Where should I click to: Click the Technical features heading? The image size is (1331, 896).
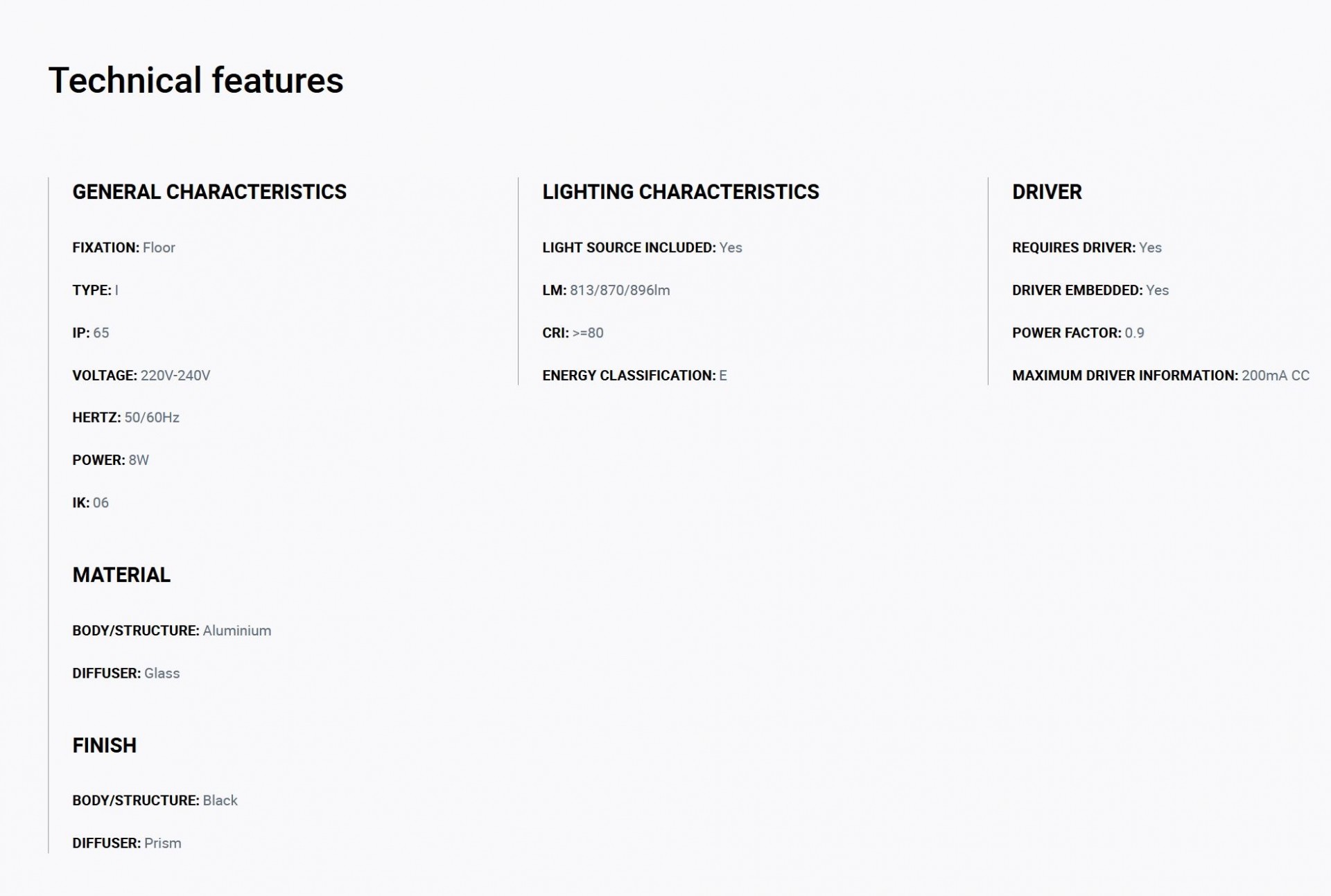195,80
